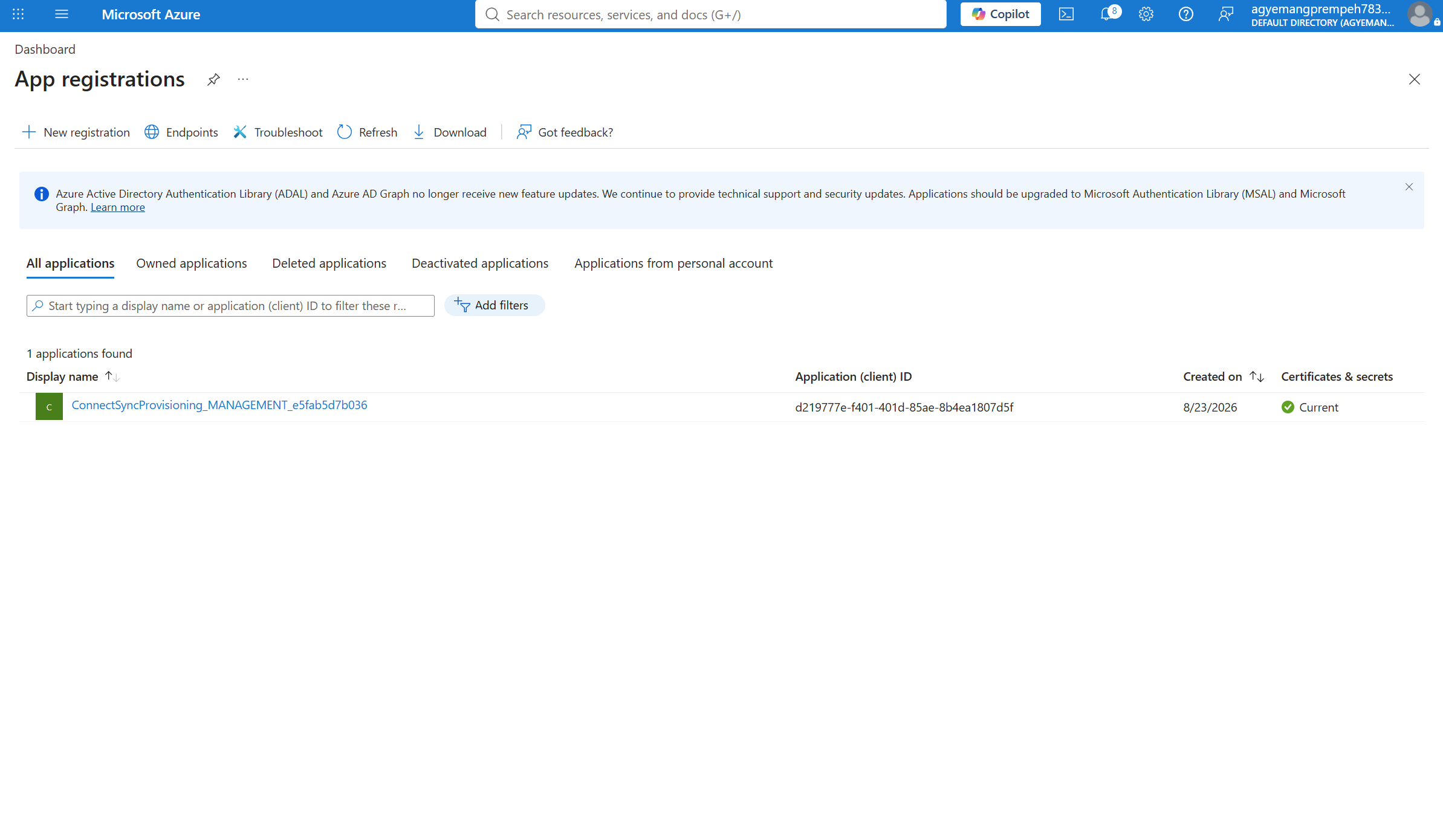Click the green C application tile

coord(49,407)
